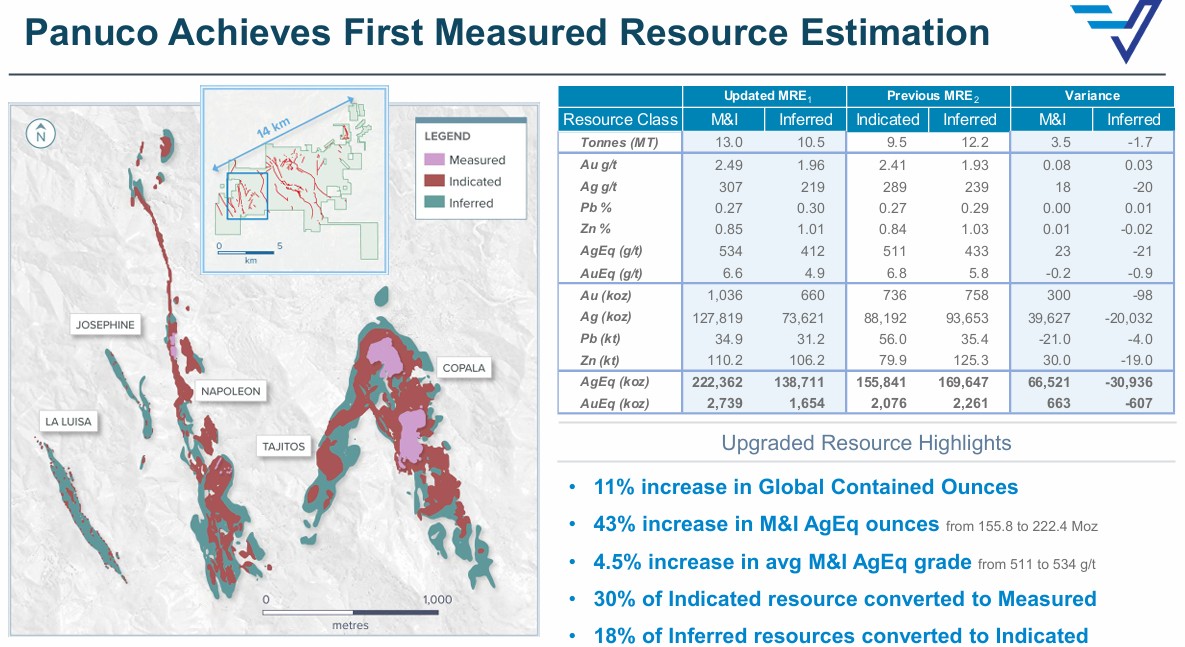Screen dimensions: 1185x647
Task: Click the slide title text
Action: click(507, 33)
